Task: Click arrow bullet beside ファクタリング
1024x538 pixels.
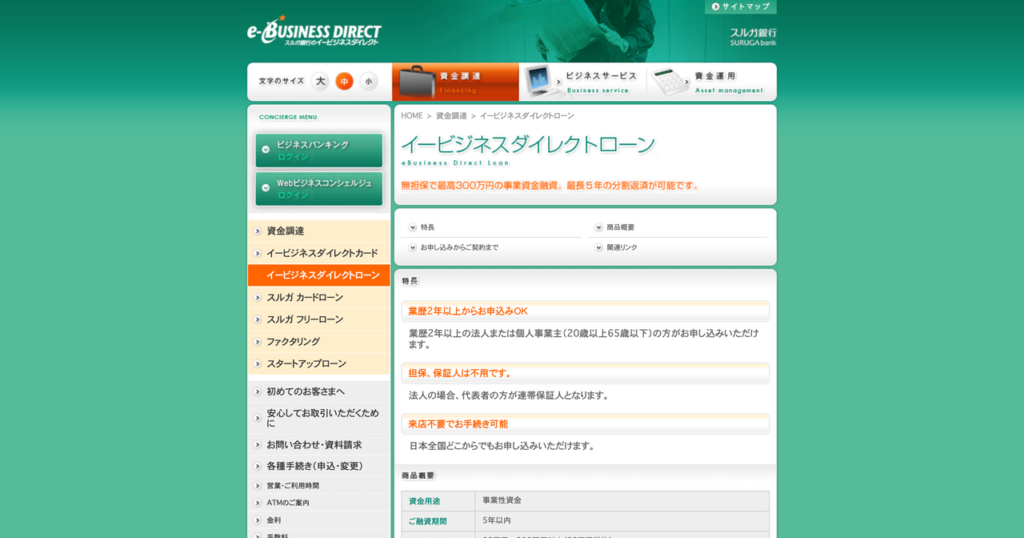Action: pyautogui.click(x=257, y=342)
